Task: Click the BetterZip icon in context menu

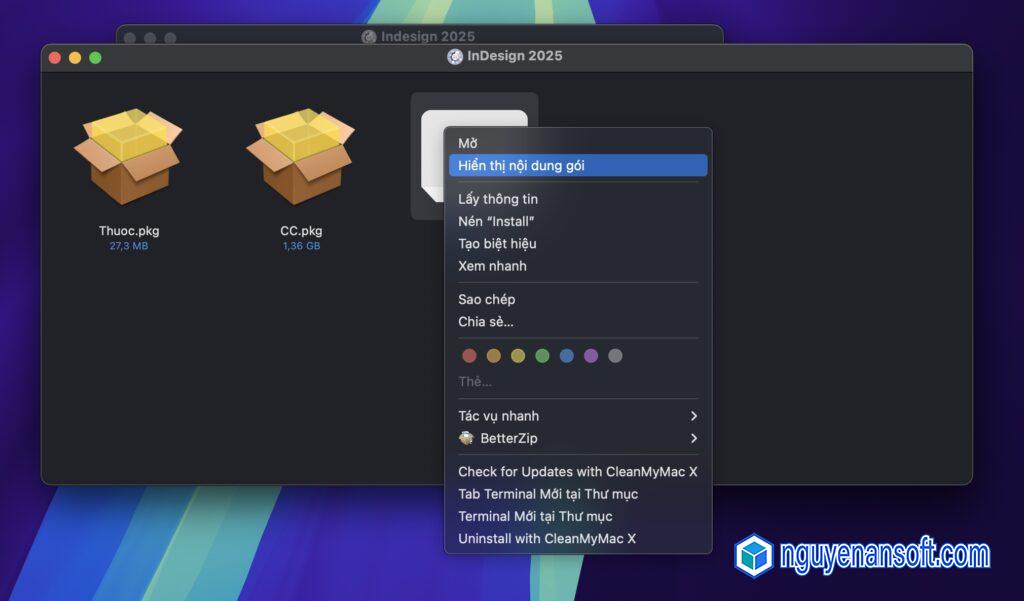Action: (466, 438)
